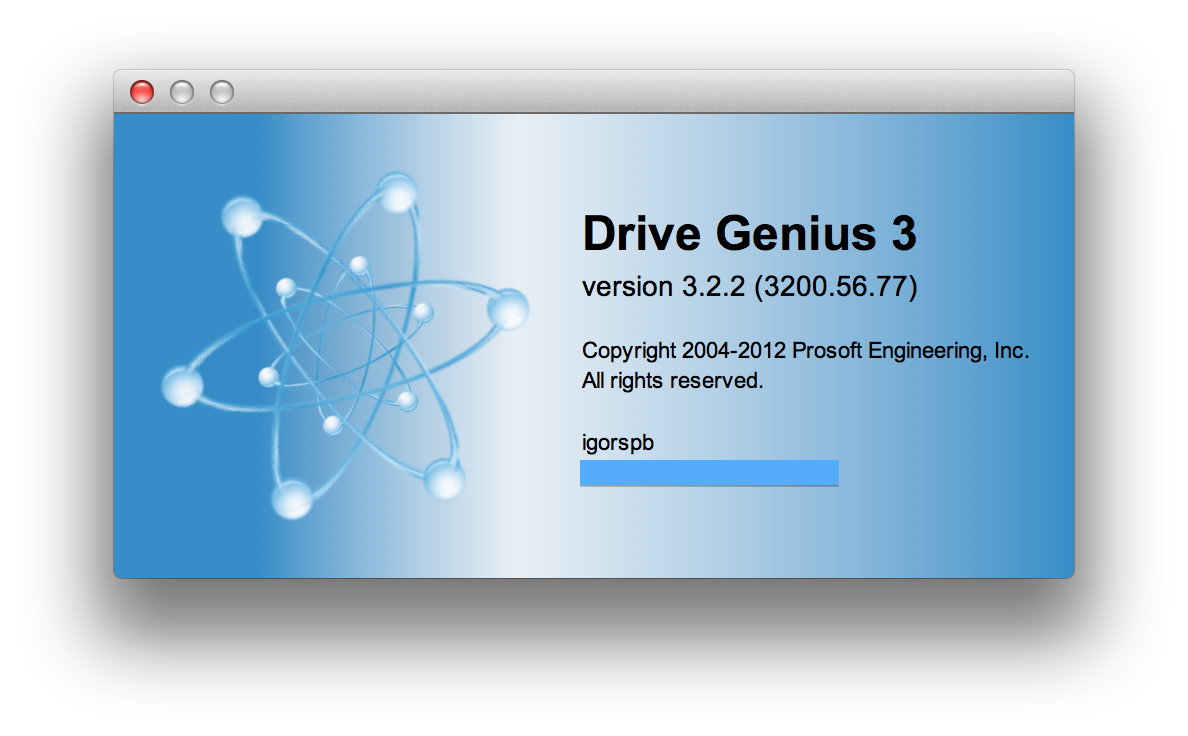Minimize the about window with gray middle button
The image size is (1188, 736).
pos(182,92)
